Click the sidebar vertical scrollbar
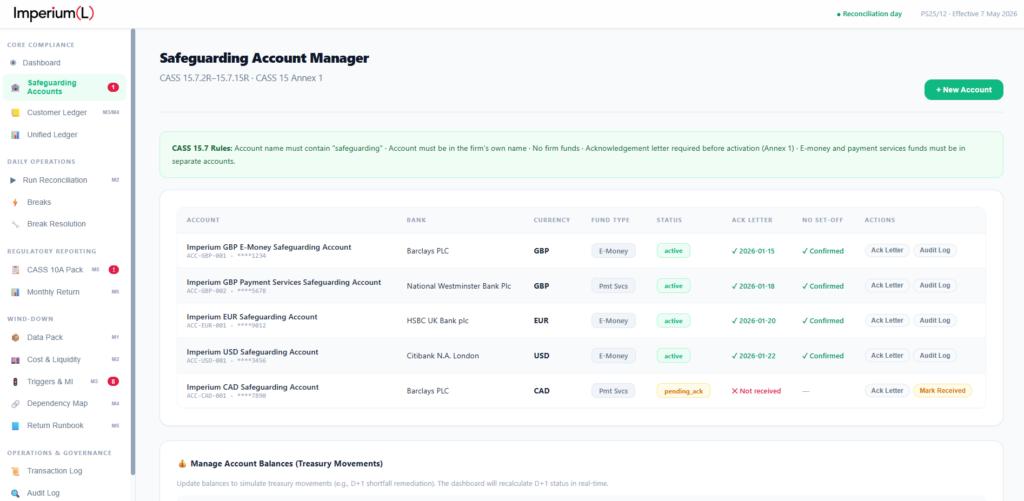The width and height of the screenshot is (1024, 501). tap(133, 251)
